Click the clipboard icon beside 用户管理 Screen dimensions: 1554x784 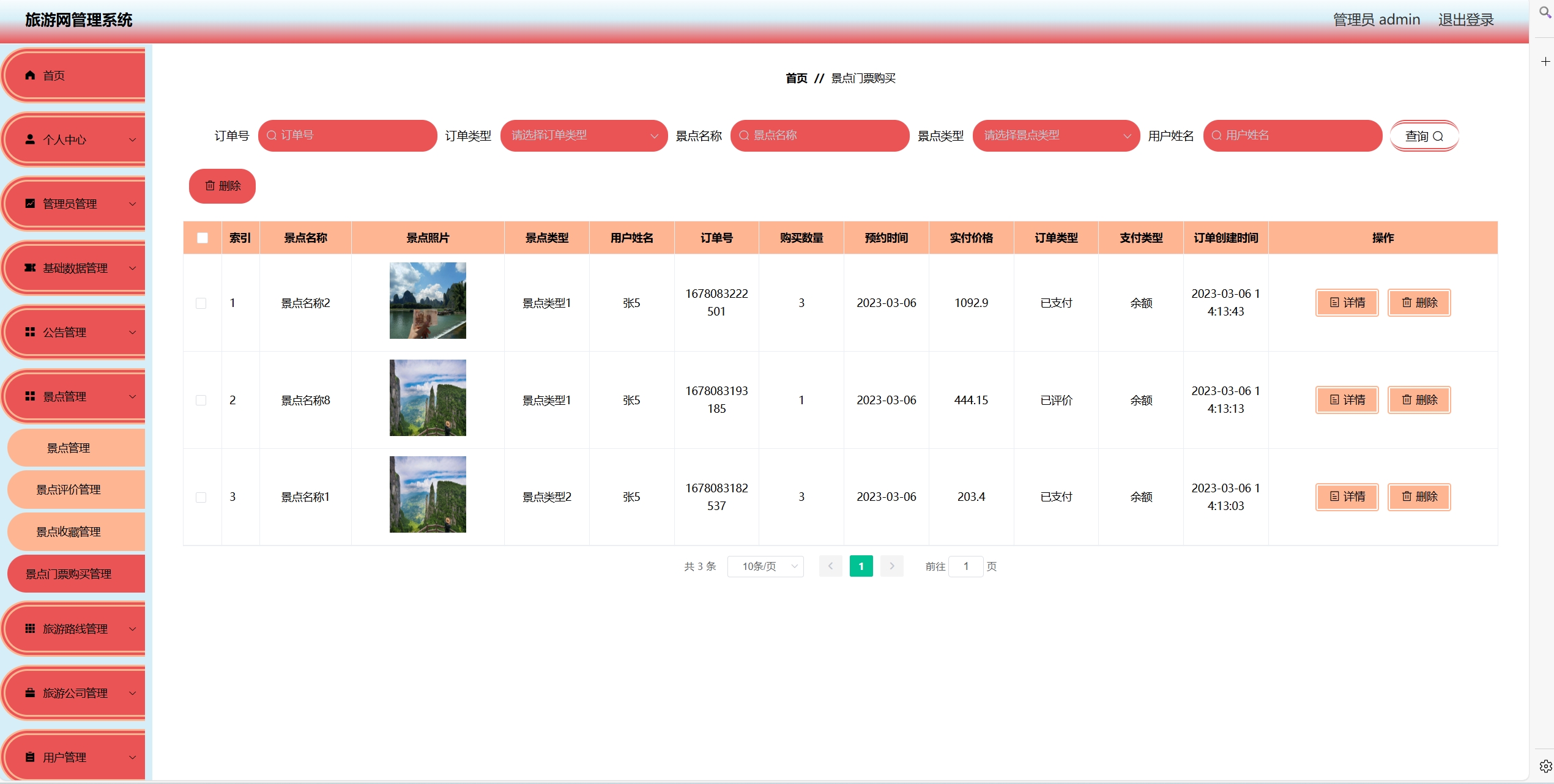[x=30, y=757]
